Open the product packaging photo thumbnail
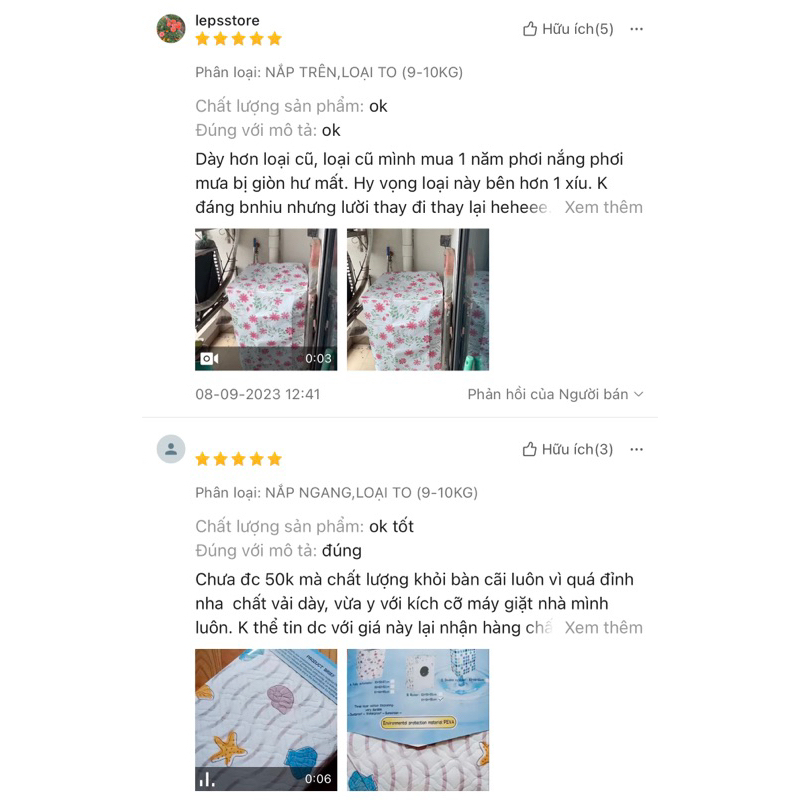Viewport: 800px width, 800px height. pos(418,720)
